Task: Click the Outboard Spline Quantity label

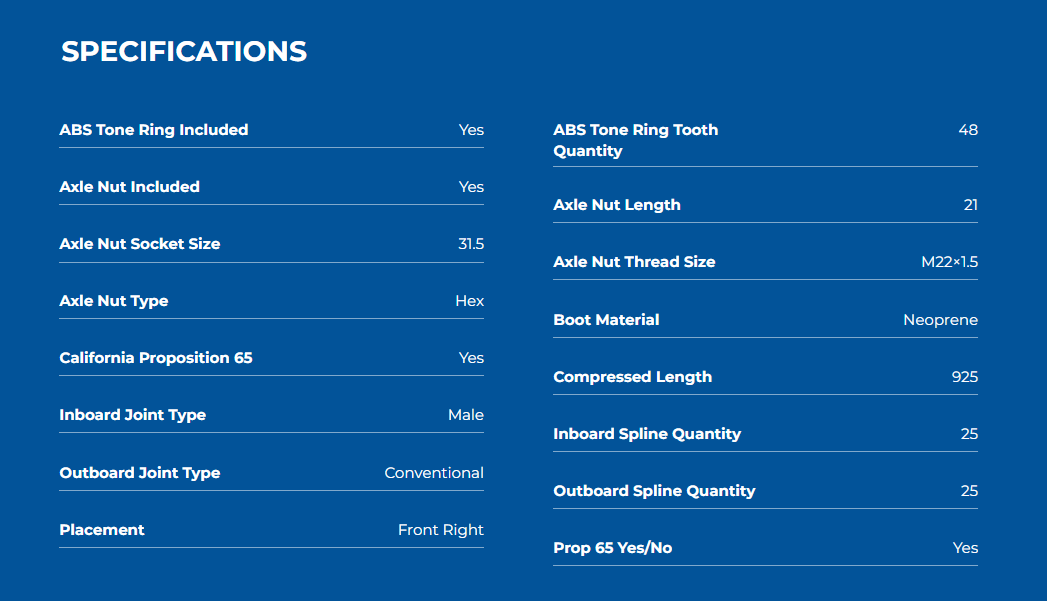Action: [x=654, y=491]
